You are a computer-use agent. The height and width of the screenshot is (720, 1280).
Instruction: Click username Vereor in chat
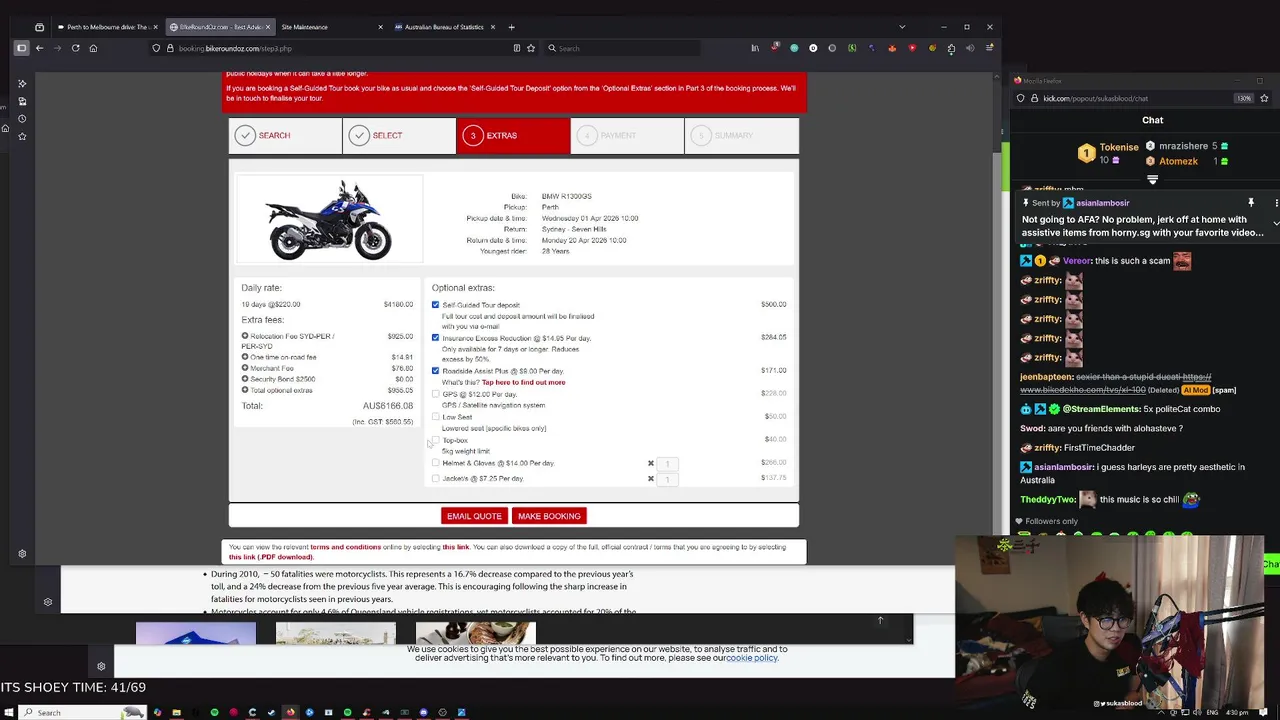click(1077, 261)
